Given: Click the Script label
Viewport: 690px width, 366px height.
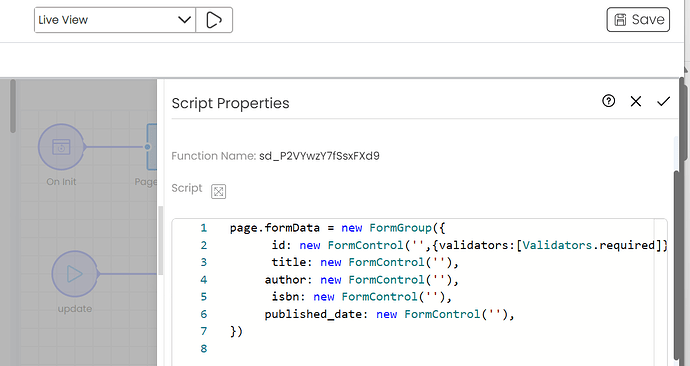Looking at the screenshot, I should click(x=187, y=188).
